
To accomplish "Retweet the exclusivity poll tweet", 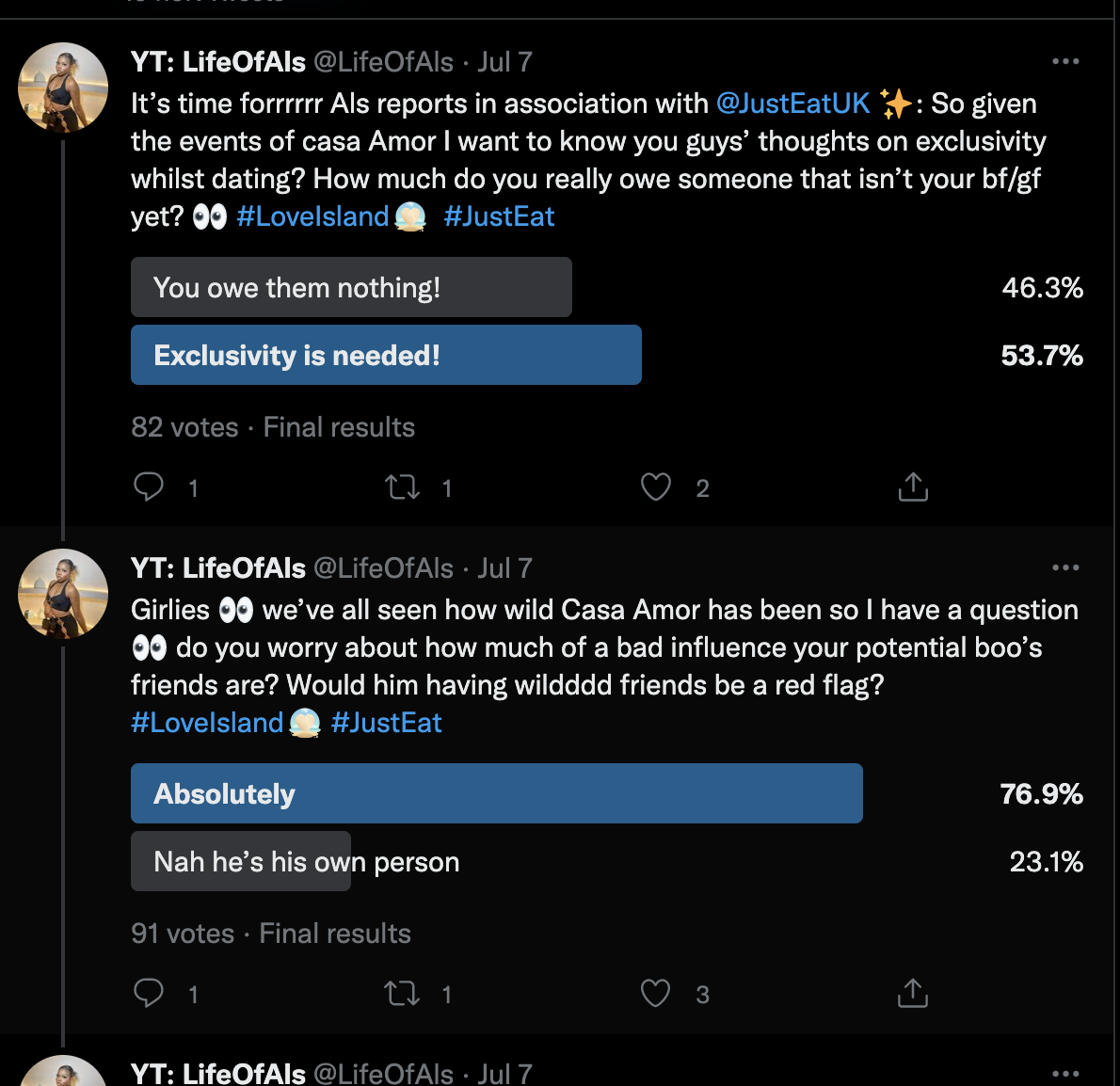I will point(403,487).
